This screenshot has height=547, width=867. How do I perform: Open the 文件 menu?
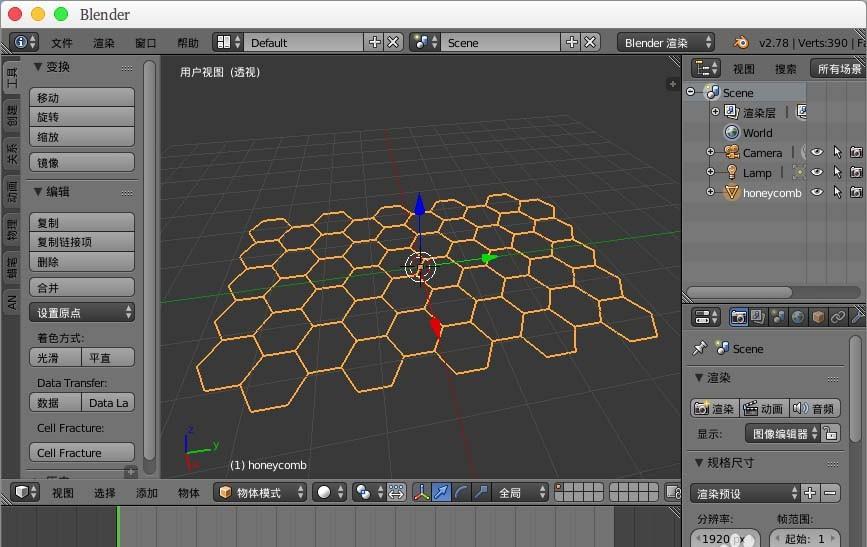pos(61,43)
